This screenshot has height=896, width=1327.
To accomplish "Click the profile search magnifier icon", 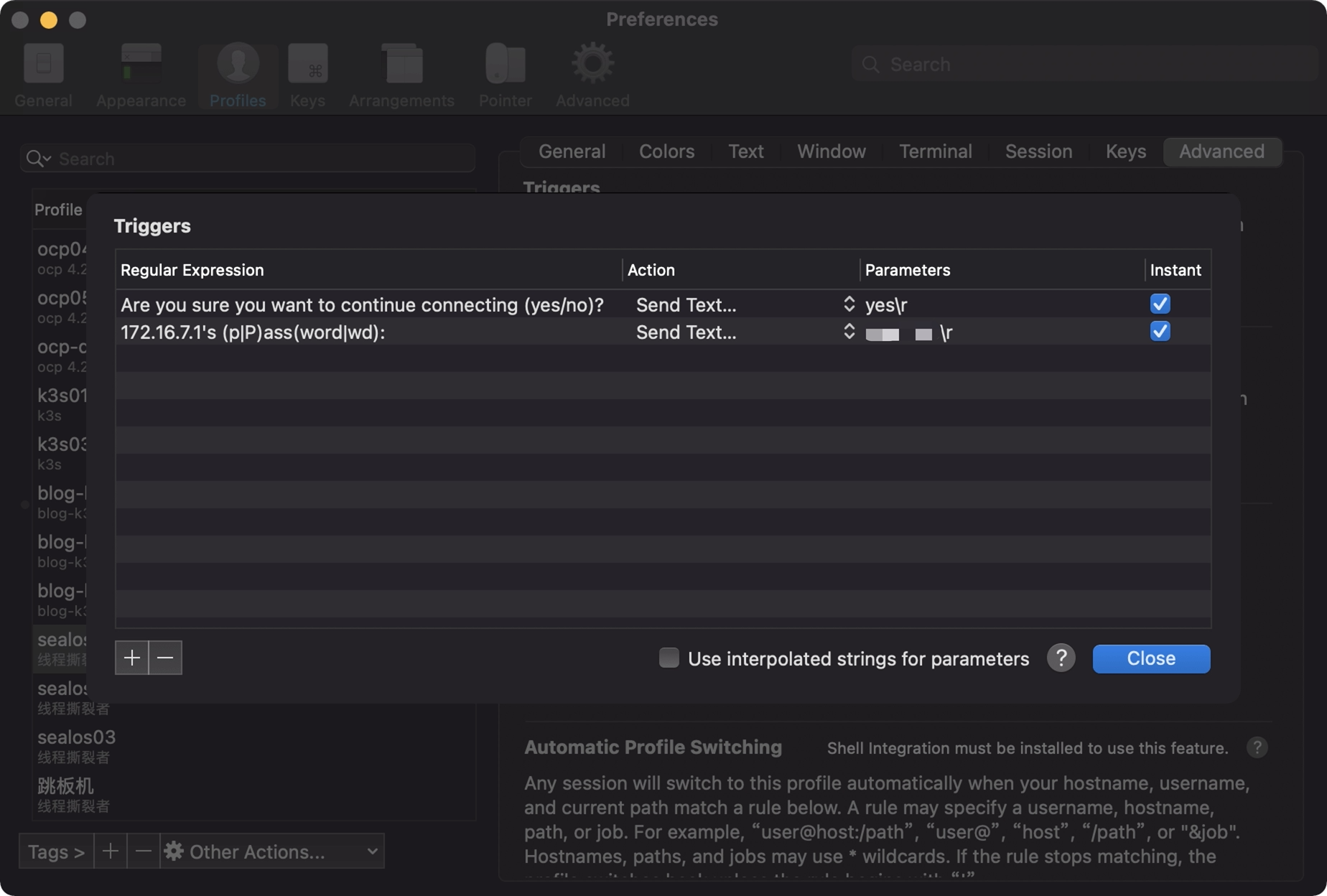I will 37,159.
